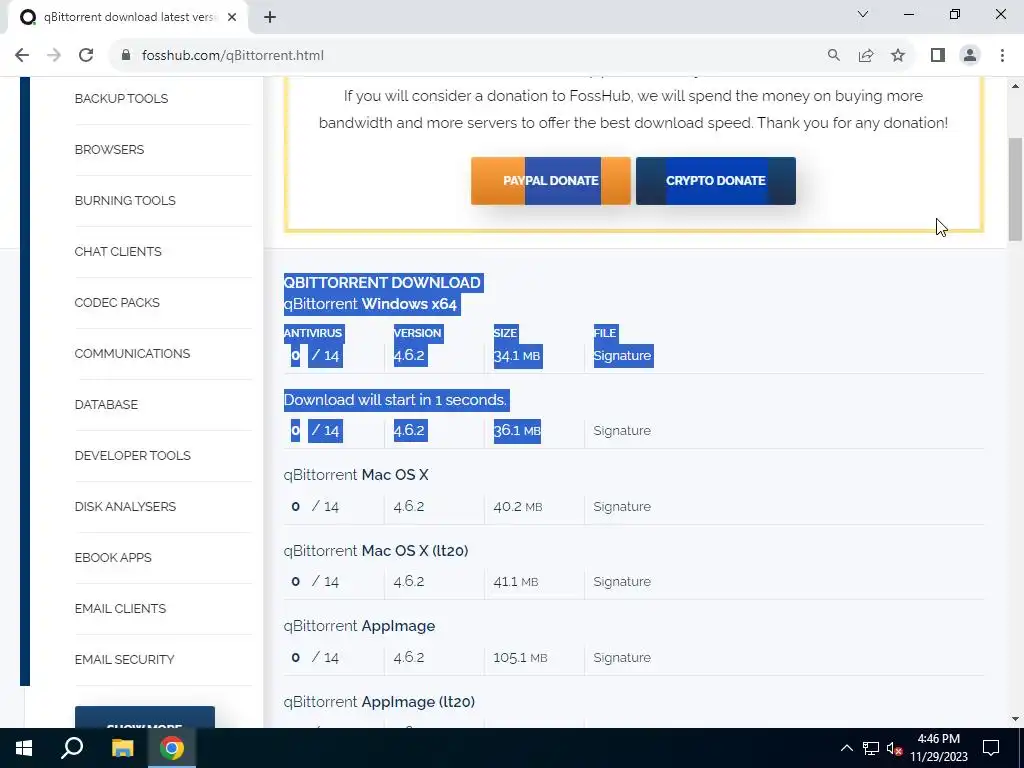Click the muted volume tray icon
Image resolution: width=1024 pixels, height=768 pixels.
pyautogui.click(x=894, y=748)
